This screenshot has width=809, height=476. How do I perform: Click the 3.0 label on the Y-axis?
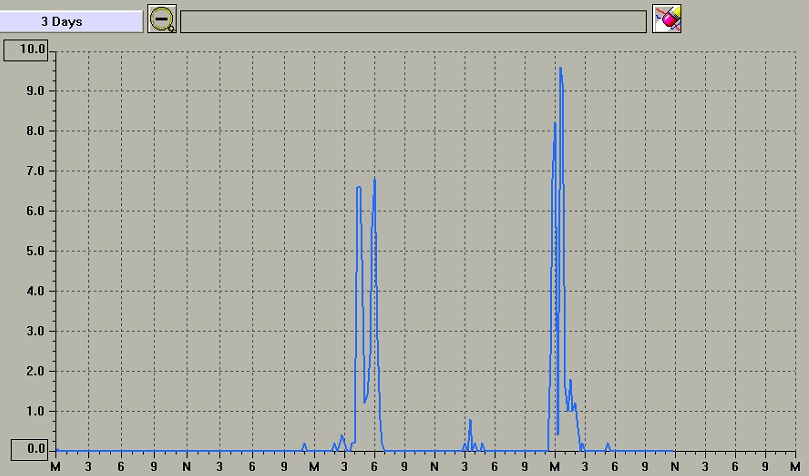(x=35, y=331)
